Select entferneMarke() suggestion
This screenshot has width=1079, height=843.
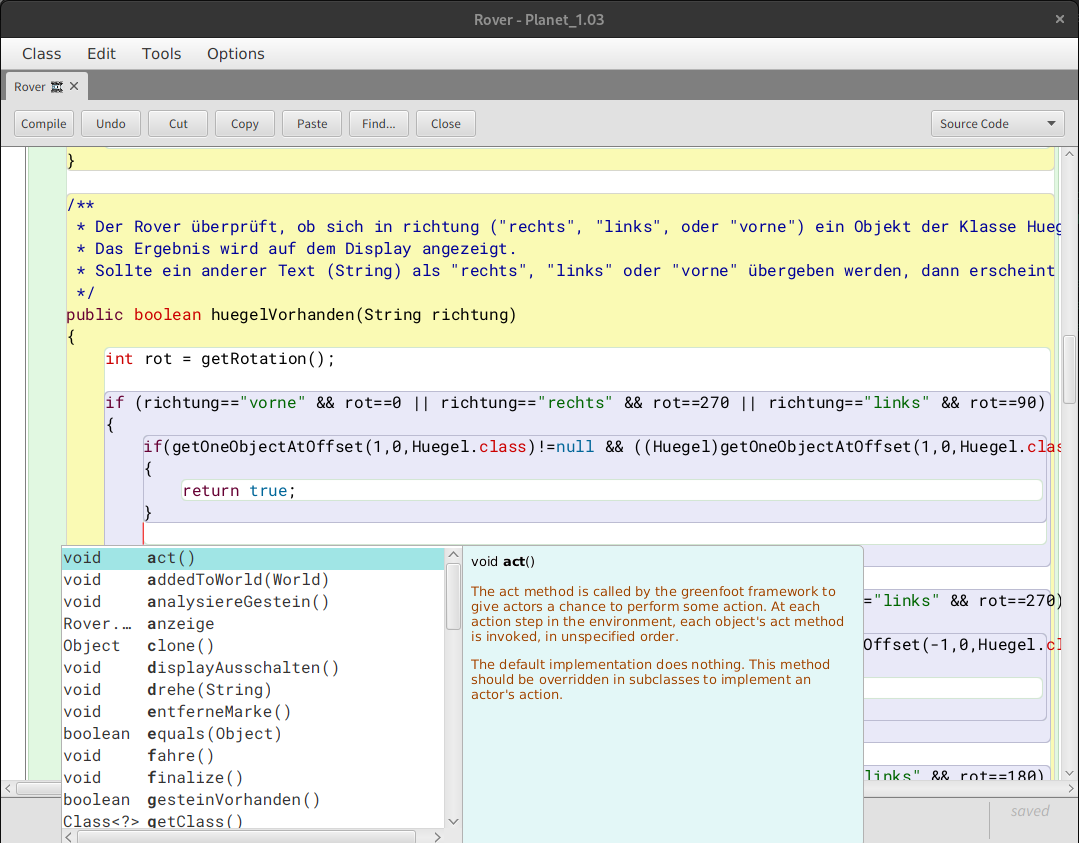pyautogui.click(x=253, y=712)
